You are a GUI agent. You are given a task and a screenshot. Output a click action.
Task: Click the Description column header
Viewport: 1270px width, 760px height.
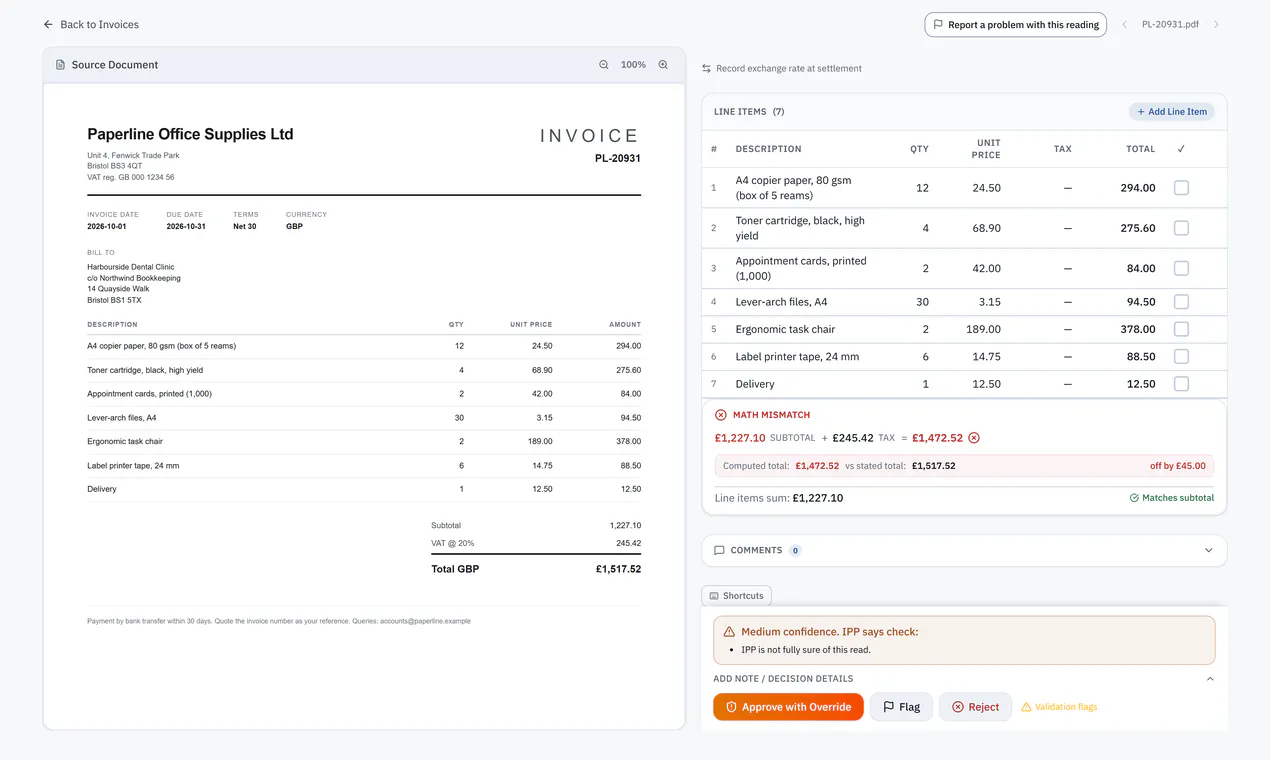(x=768, y=149)
